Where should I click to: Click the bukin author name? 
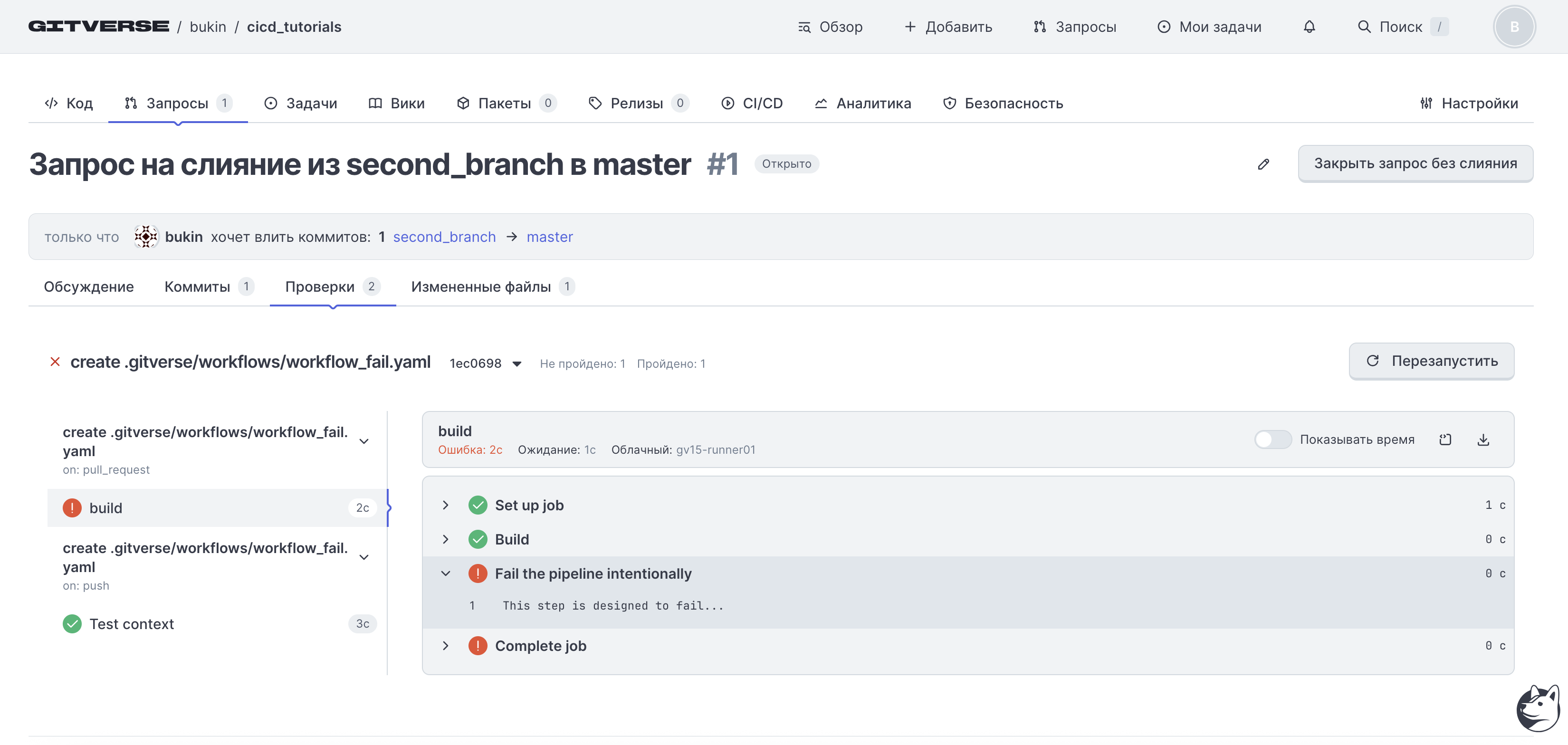(184, 237)
